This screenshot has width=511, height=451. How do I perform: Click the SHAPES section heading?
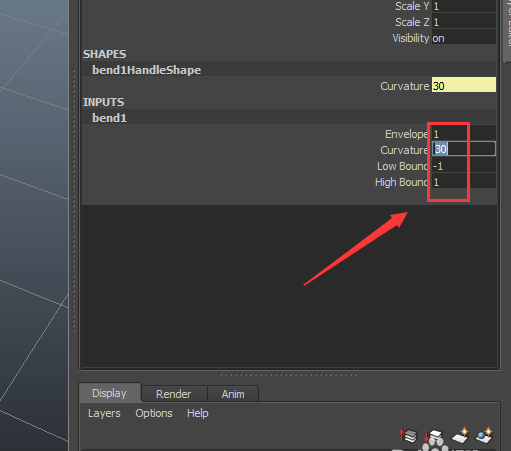104,54
